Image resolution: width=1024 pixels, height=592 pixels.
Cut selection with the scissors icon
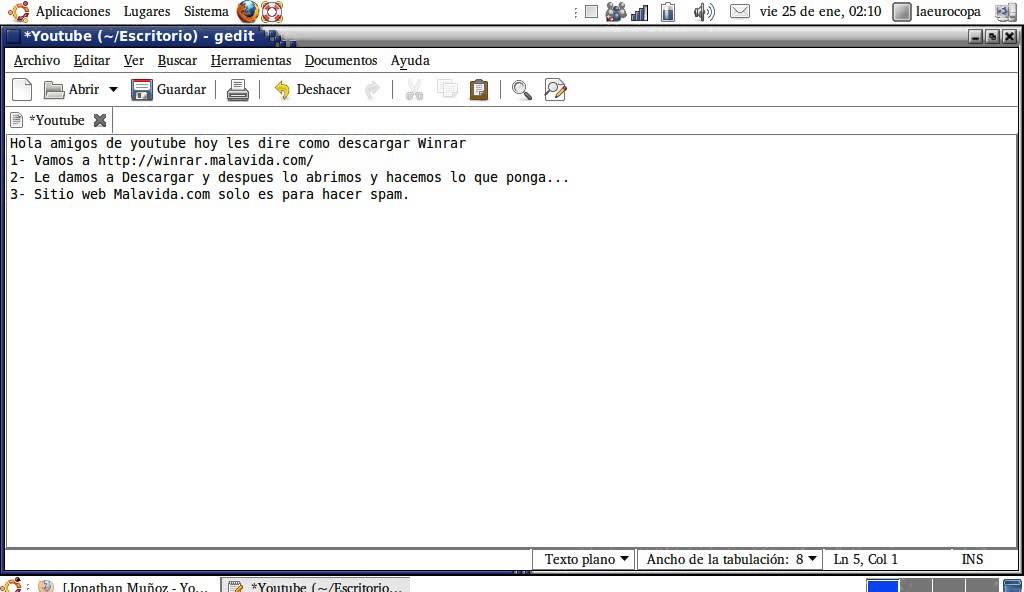point(414,90)
